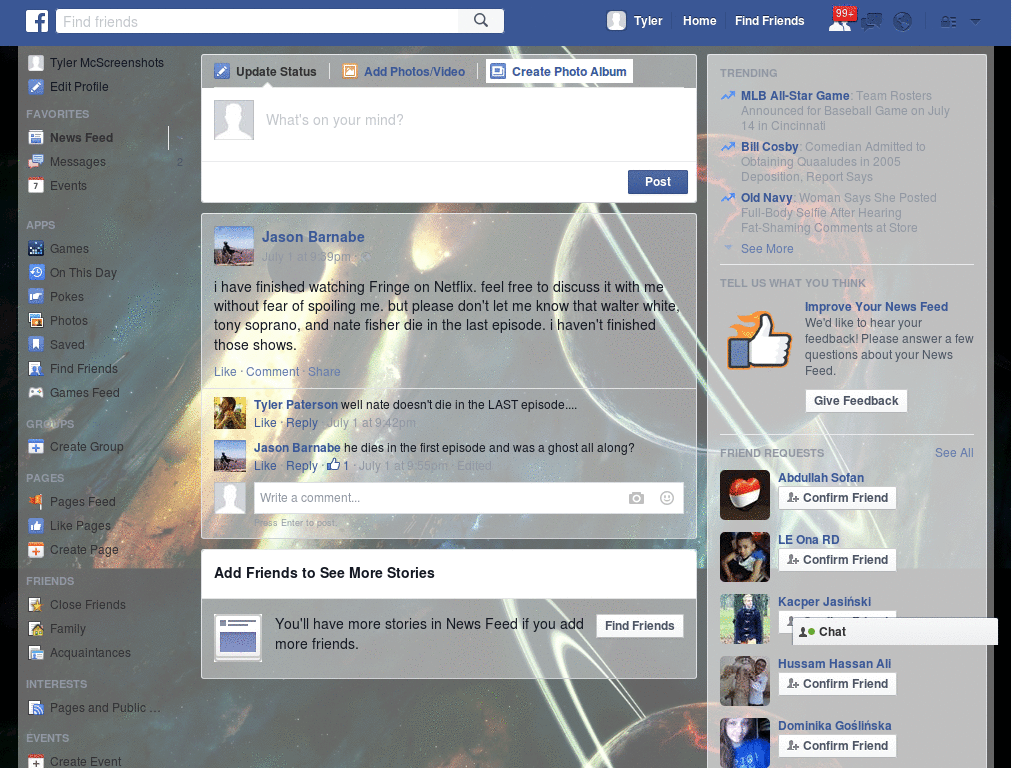The image size is (1024, 768).
Task: Like Jason Barnabe's Fringe post
Action: pyautogui.click(x=225, y=372)
